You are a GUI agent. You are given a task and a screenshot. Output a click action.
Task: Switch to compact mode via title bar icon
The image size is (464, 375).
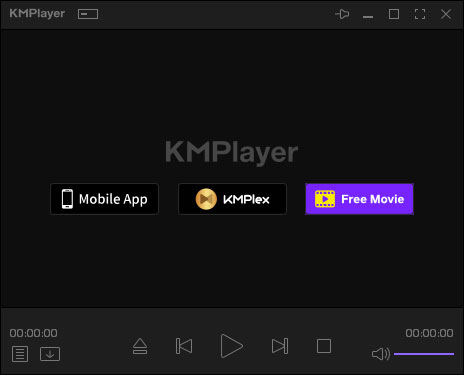coord(88,14)
